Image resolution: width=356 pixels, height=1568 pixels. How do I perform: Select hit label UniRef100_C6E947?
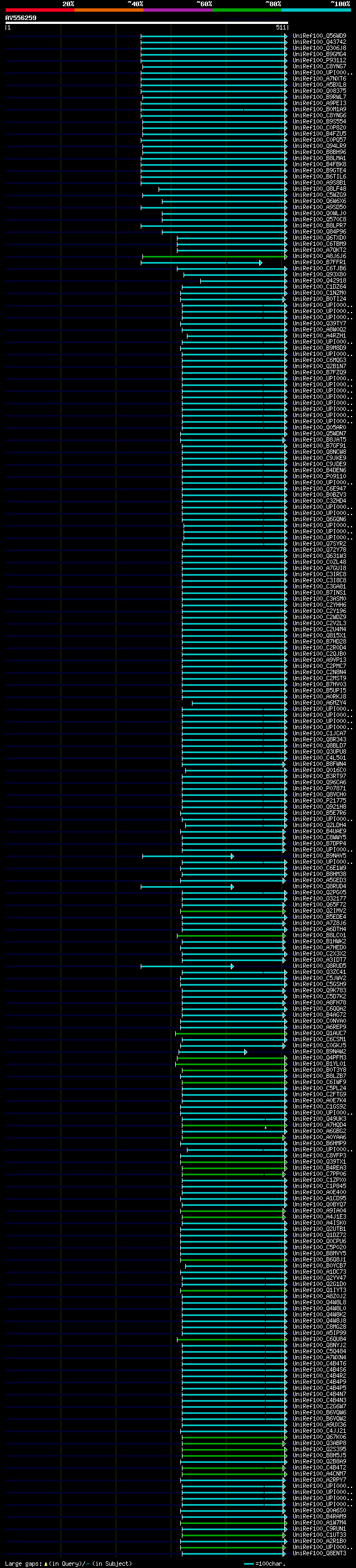pos(319,489)
